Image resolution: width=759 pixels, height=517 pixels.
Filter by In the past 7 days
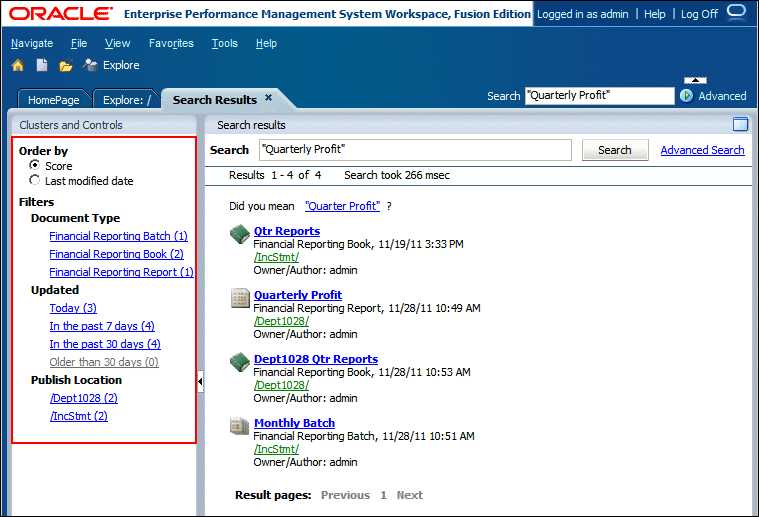tap(102, 326)
